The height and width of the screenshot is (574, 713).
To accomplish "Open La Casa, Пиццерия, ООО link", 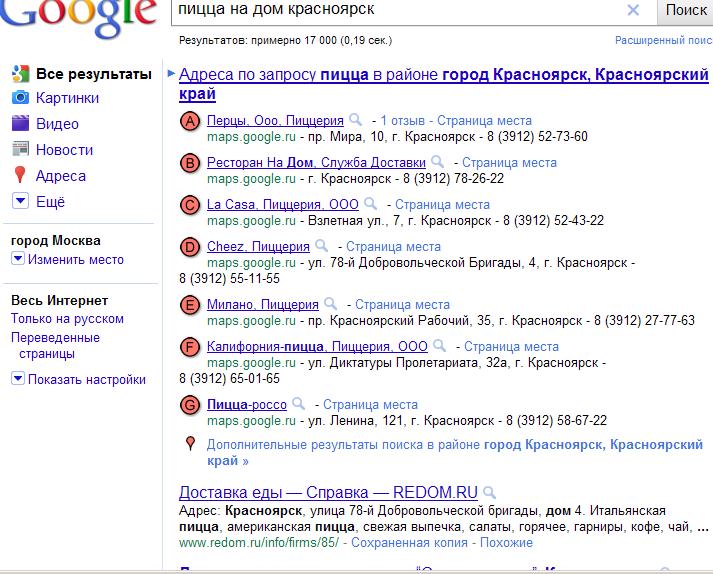I will tap(283, 204).
